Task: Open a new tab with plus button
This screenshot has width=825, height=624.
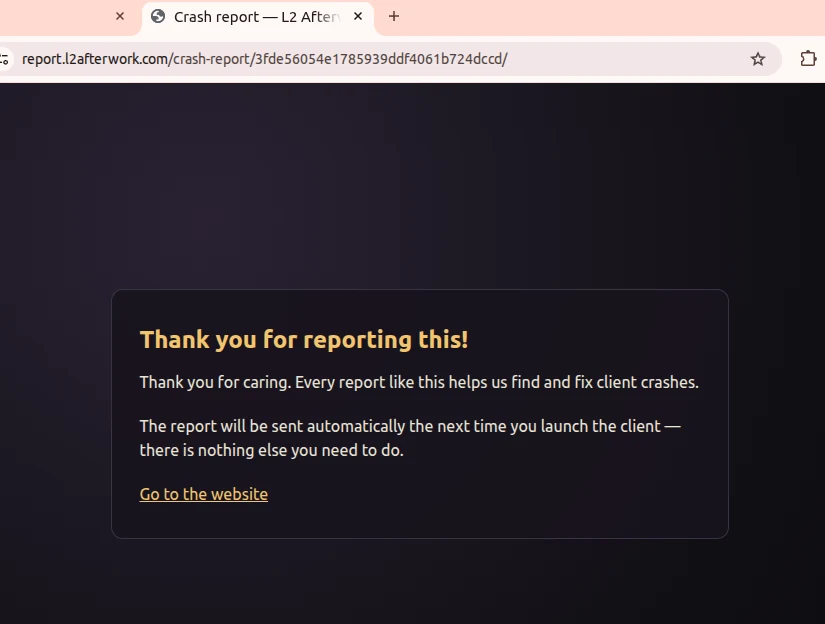Action: pos(394,16)
